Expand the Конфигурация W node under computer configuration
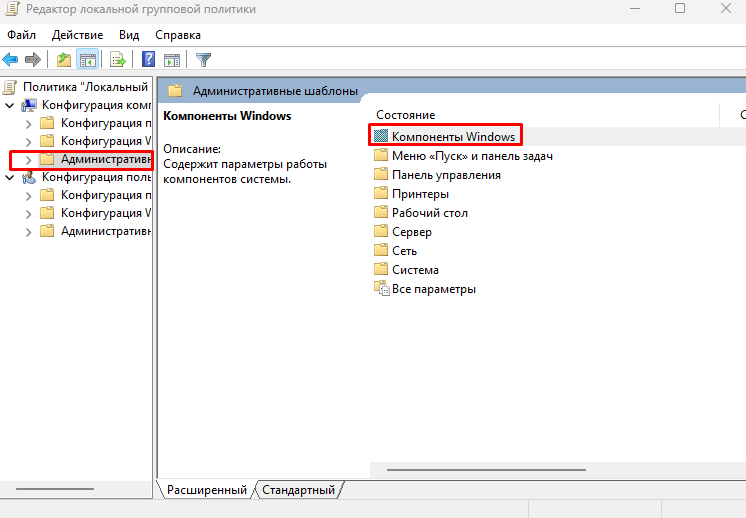 pyautogui.click(x=29, y=142)
